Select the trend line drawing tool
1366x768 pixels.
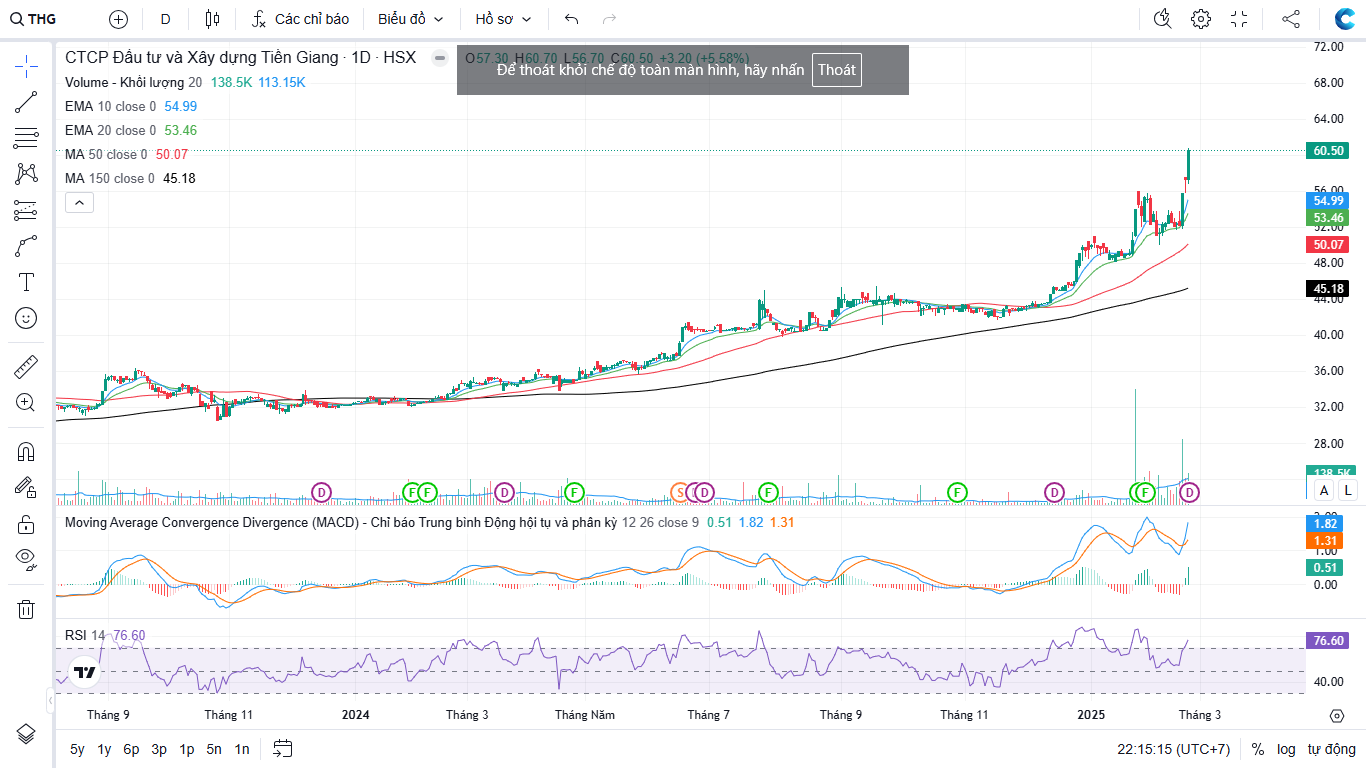click(x=26, y=102)
